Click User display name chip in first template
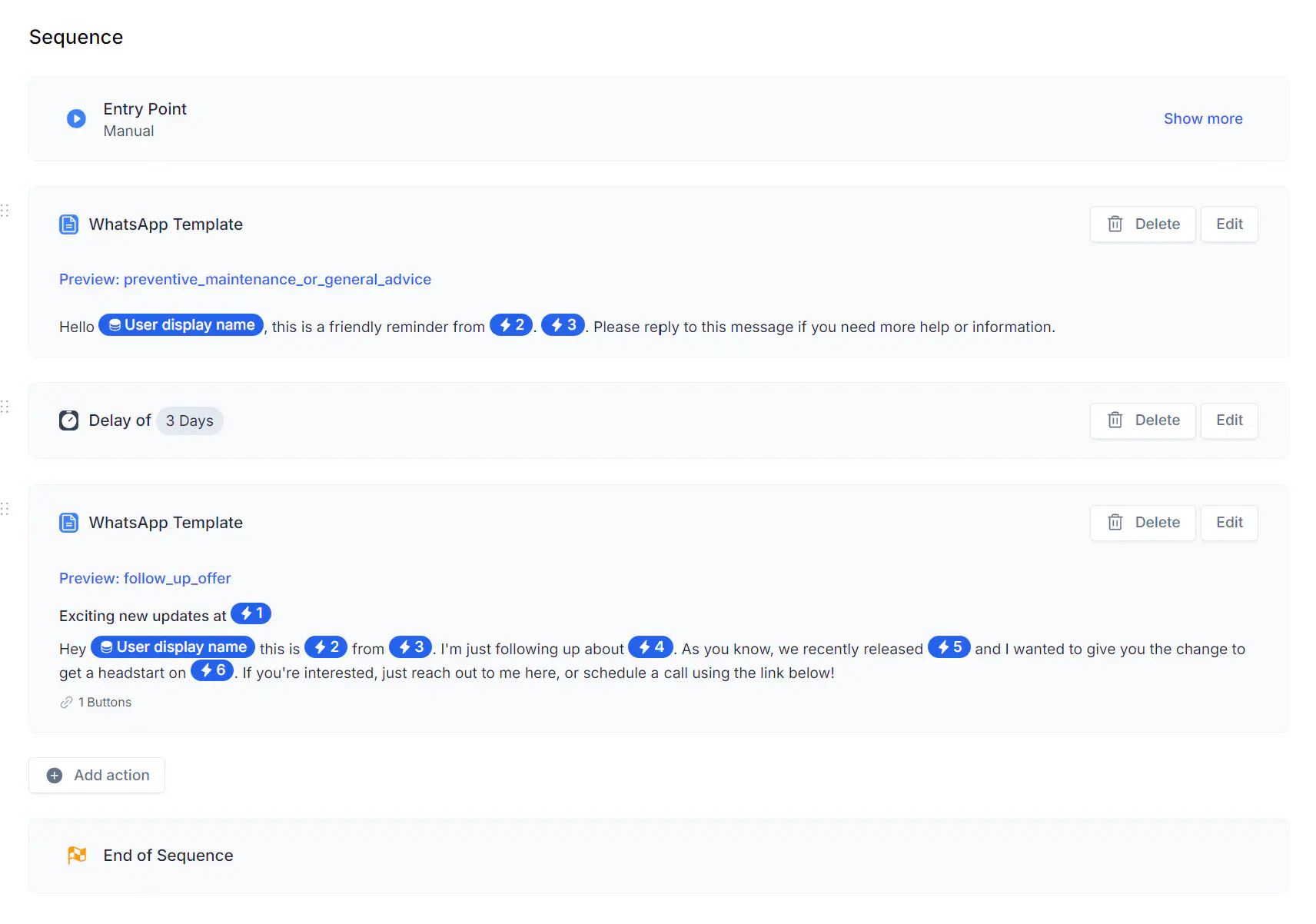 click(x=181, y=325)
